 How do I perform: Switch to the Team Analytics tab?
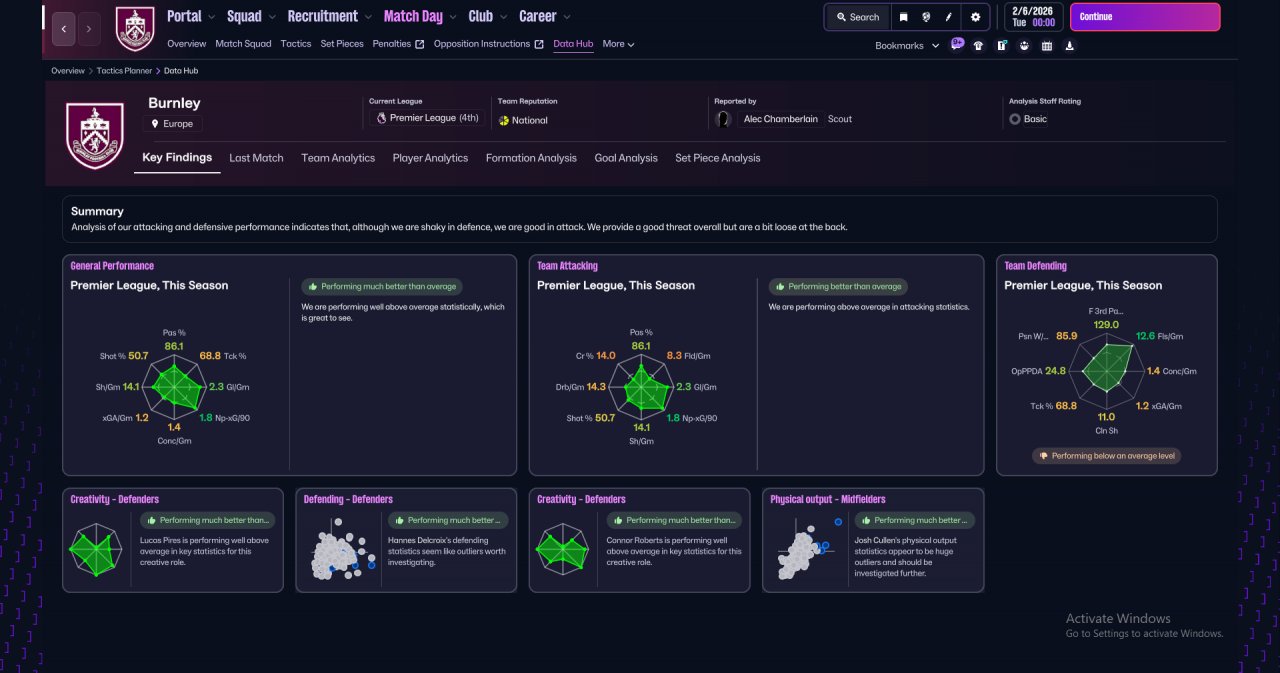pyautogui.click(x=338, y=158)
